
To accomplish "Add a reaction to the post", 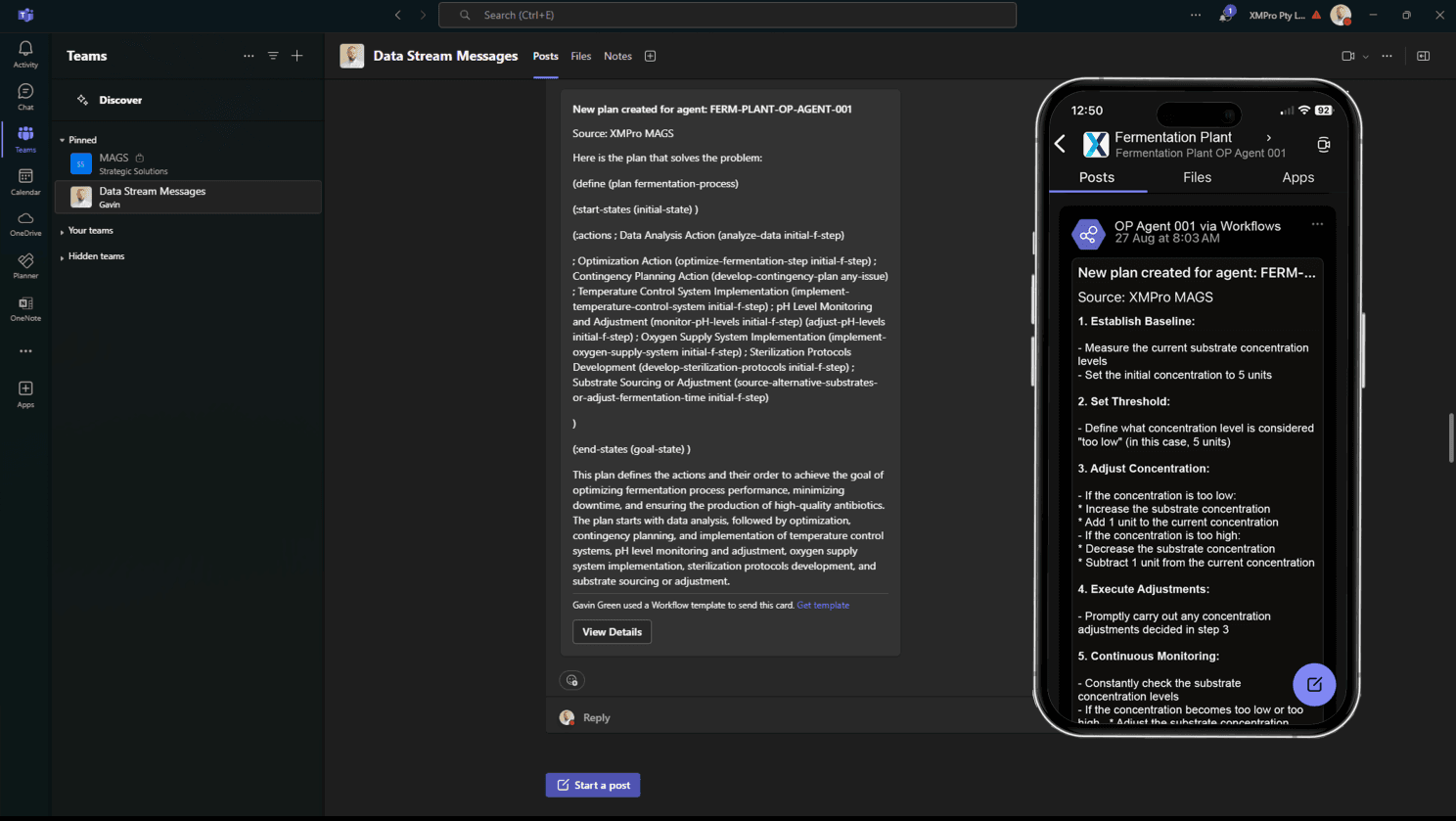I will [x=572, y=680].
